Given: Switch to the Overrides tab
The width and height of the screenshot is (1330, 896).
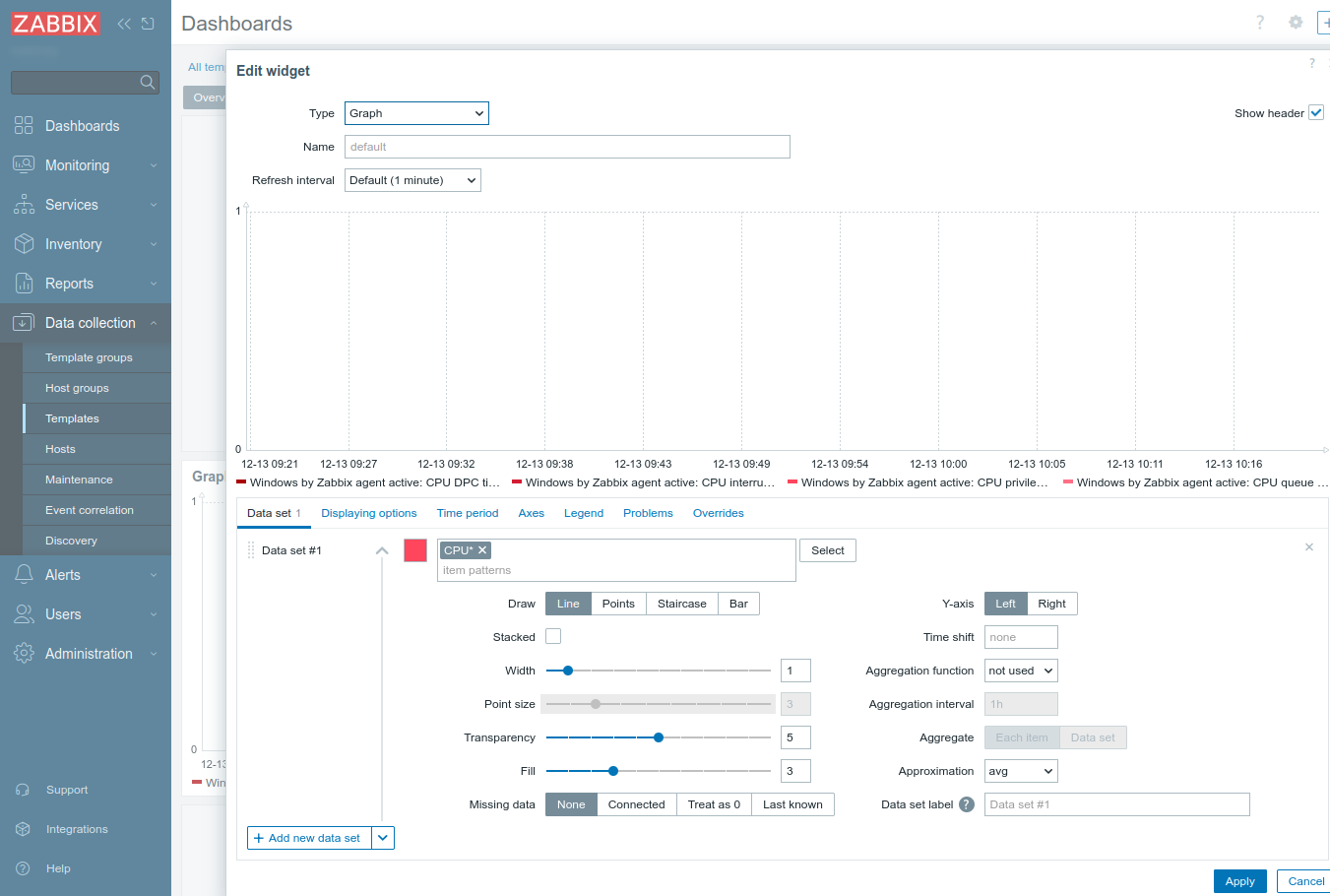Looking at the screenshot, I should pyautogui.click(x=718, y=513).
